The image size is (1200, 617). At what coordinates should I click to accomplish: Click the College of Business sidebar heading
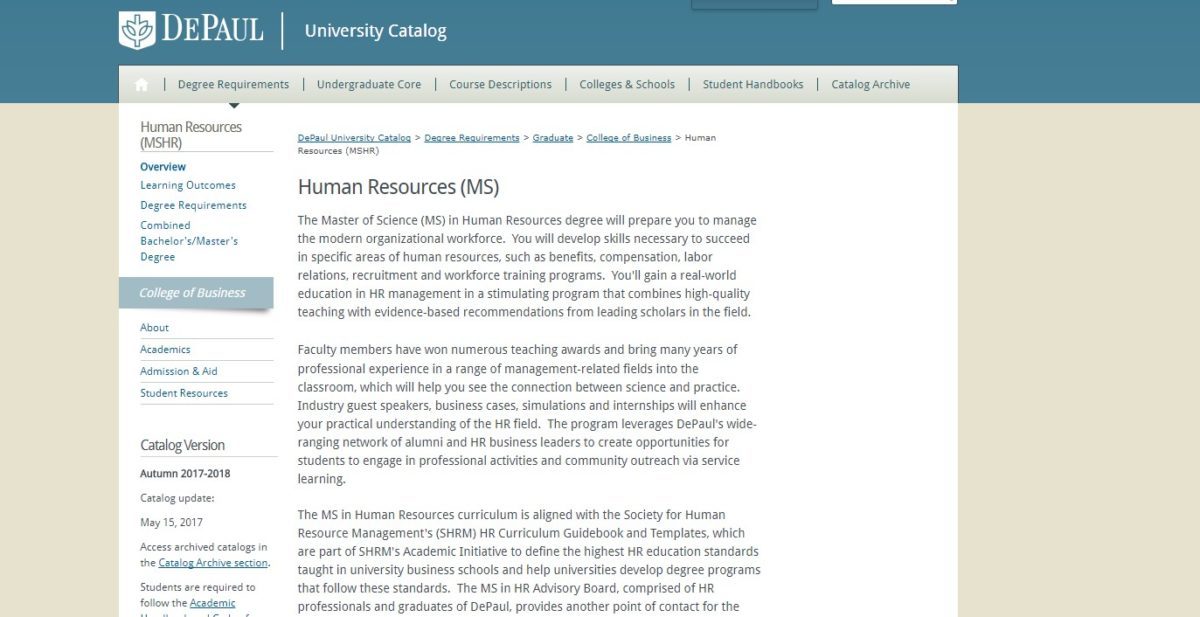pos(192,293)
